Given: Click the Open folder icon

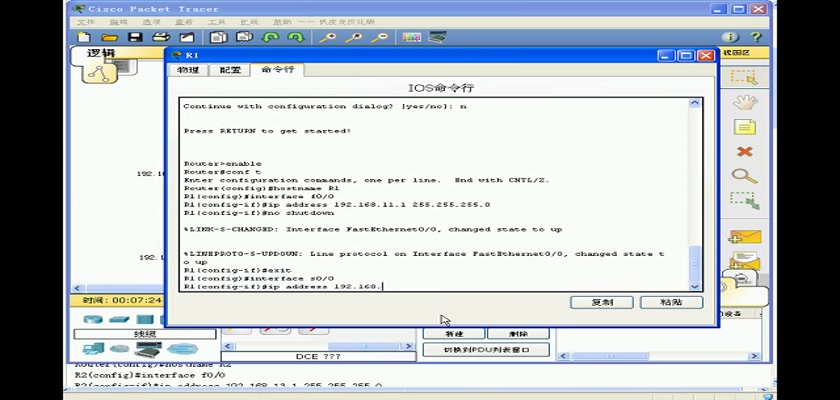Looking at the screenshot, I should [111, 37].
